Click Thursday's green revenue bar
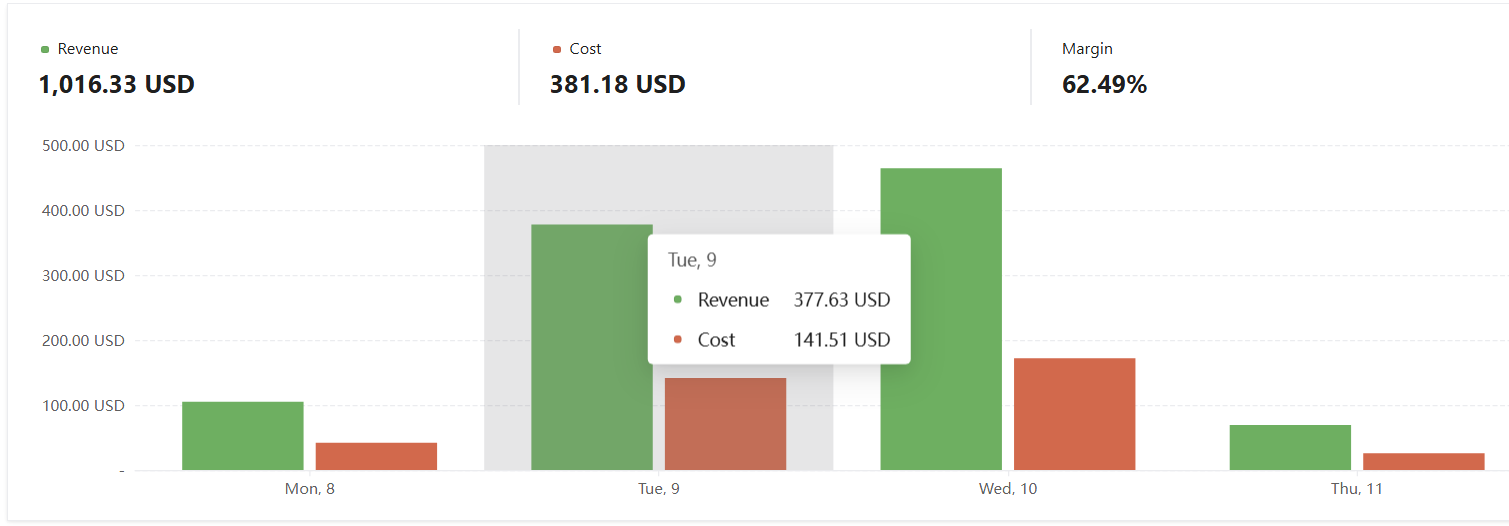The height and width of the screenshot is (526, 1509). click(1290, 447)
